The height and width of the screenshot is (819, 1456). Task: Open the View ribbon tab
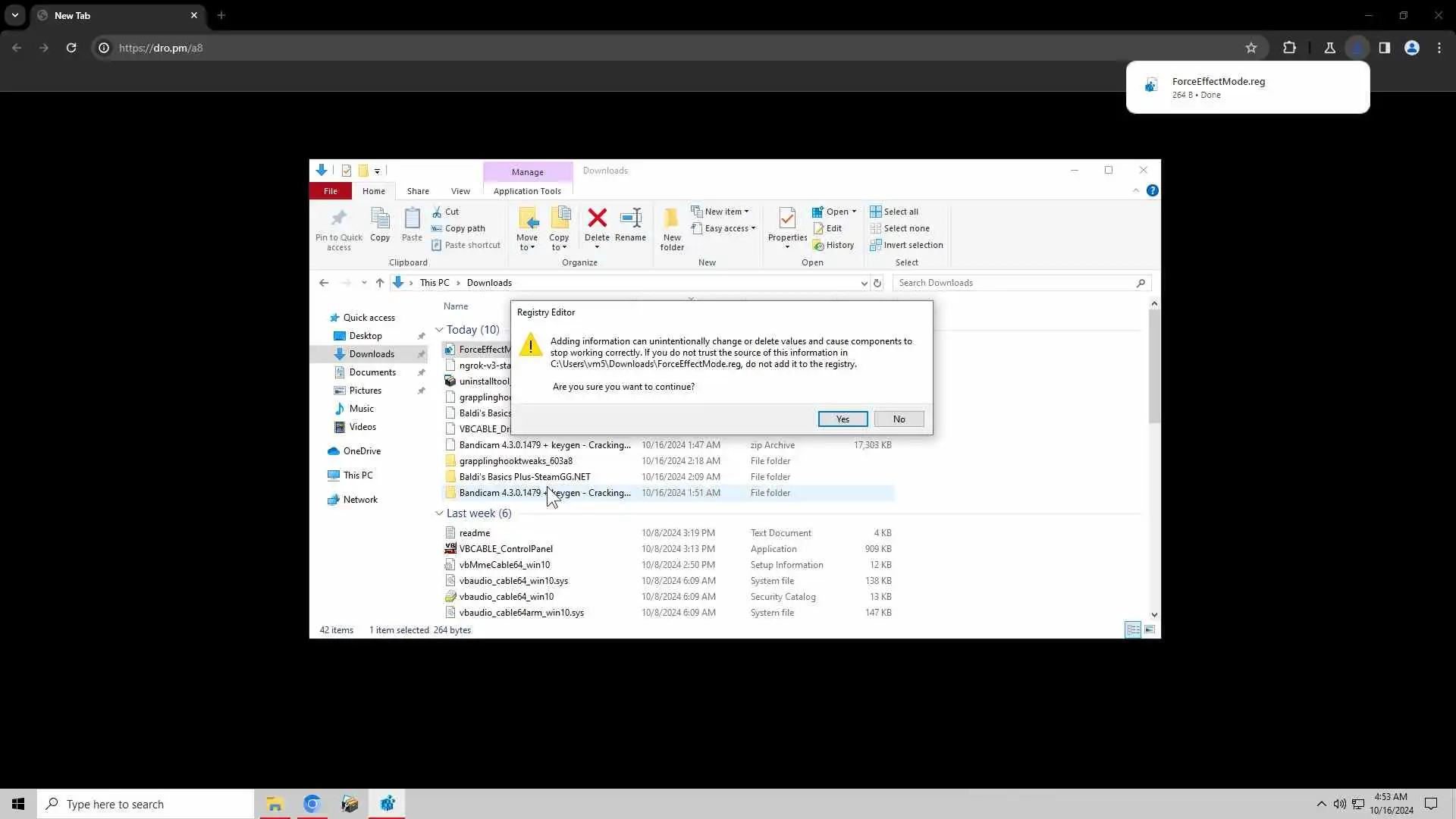click(460, 191)
